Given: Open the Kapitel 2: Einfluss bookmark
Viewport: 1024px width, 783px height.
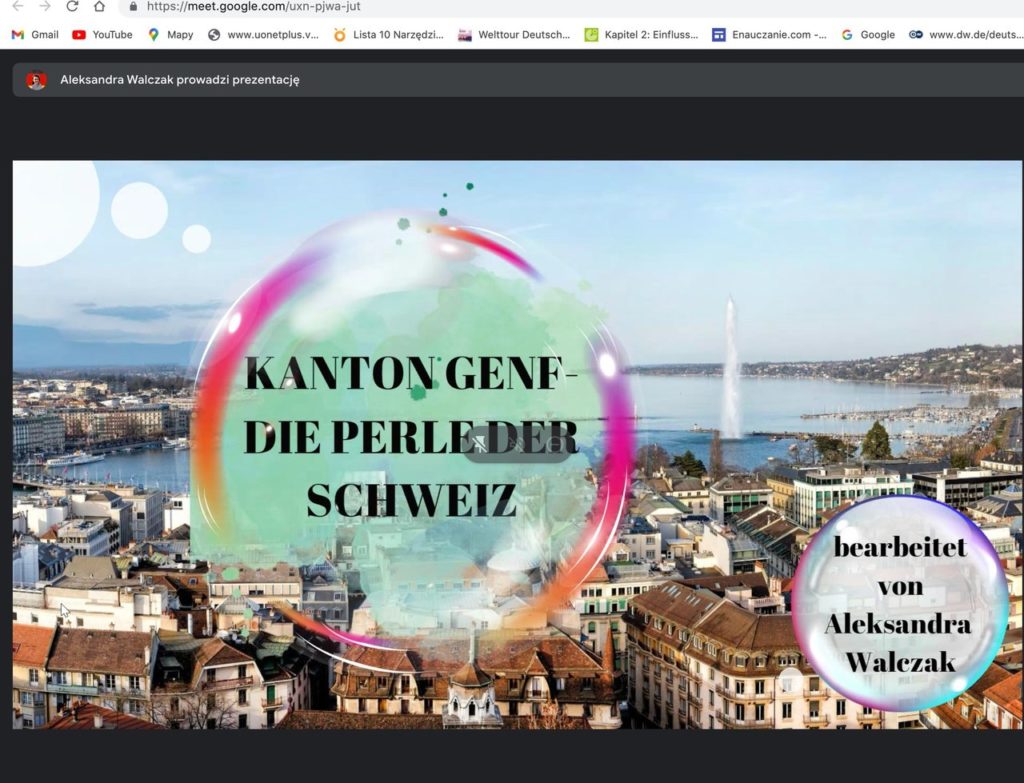Looking at the screenshot, I should (x=642, y=34).
